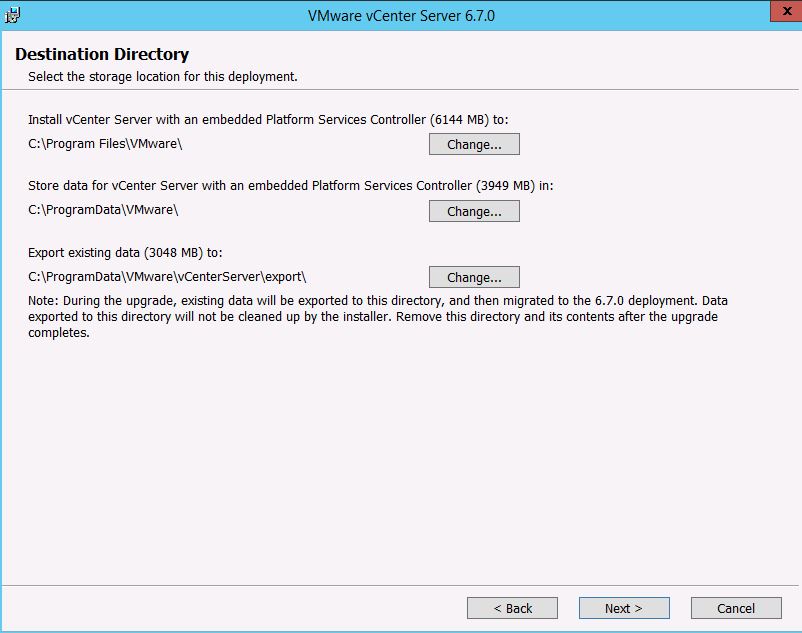Click the Export existing data (3048 MB) label
This screenshot has height=633, width=802.
(x=125, y=252)
